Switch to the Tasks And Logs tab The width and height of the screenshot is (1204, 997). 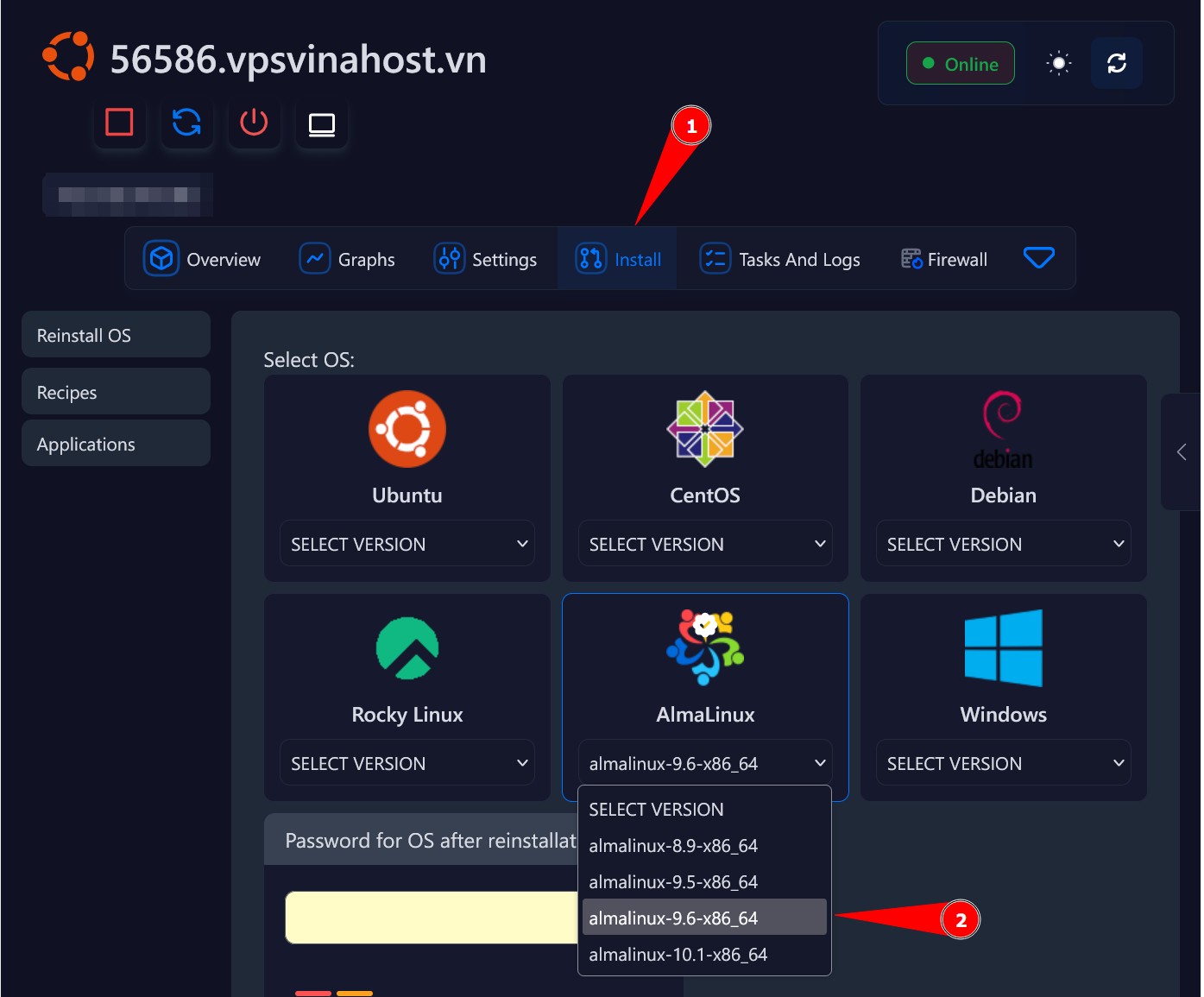tap(779, 258)
